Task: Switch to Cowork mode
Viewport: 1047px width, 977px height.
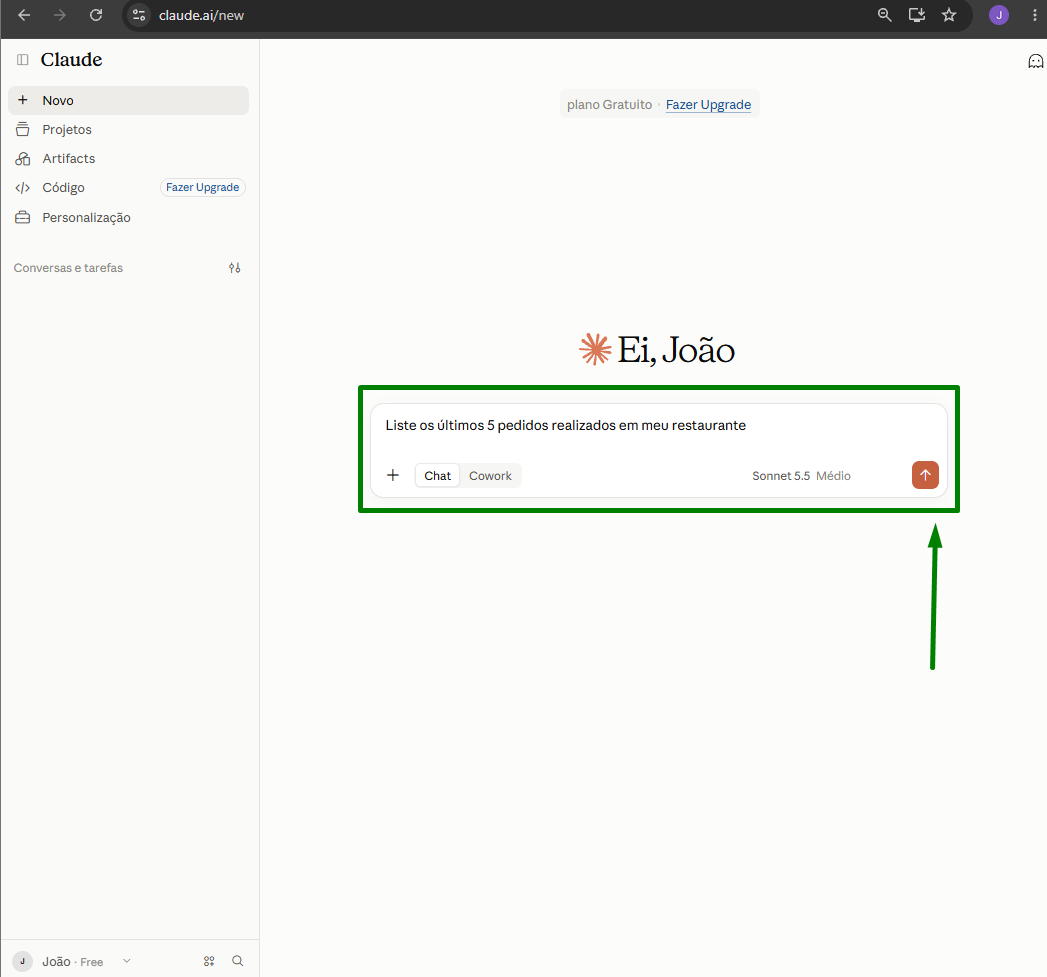Action: click(x=490, y=475)
